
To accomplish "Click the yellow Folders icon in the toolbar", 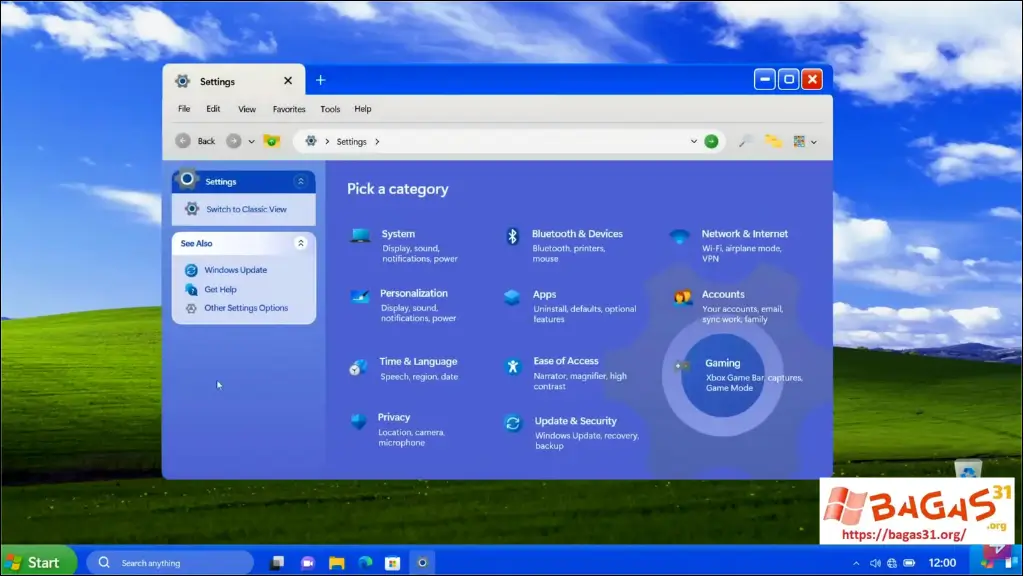I will point(774,141).
